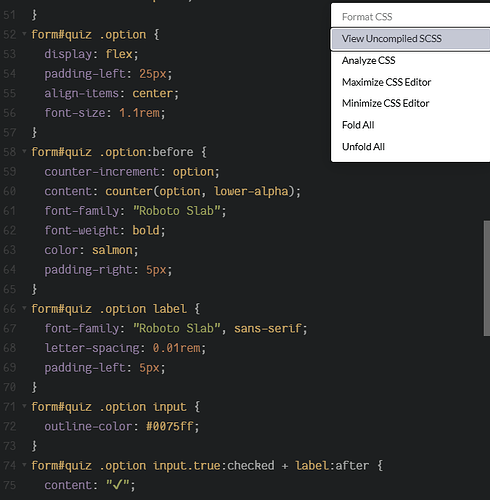This screenshot has width=490, height=500.
Task: Choose View Uncompiled SCSS
Action: [410, 39]
